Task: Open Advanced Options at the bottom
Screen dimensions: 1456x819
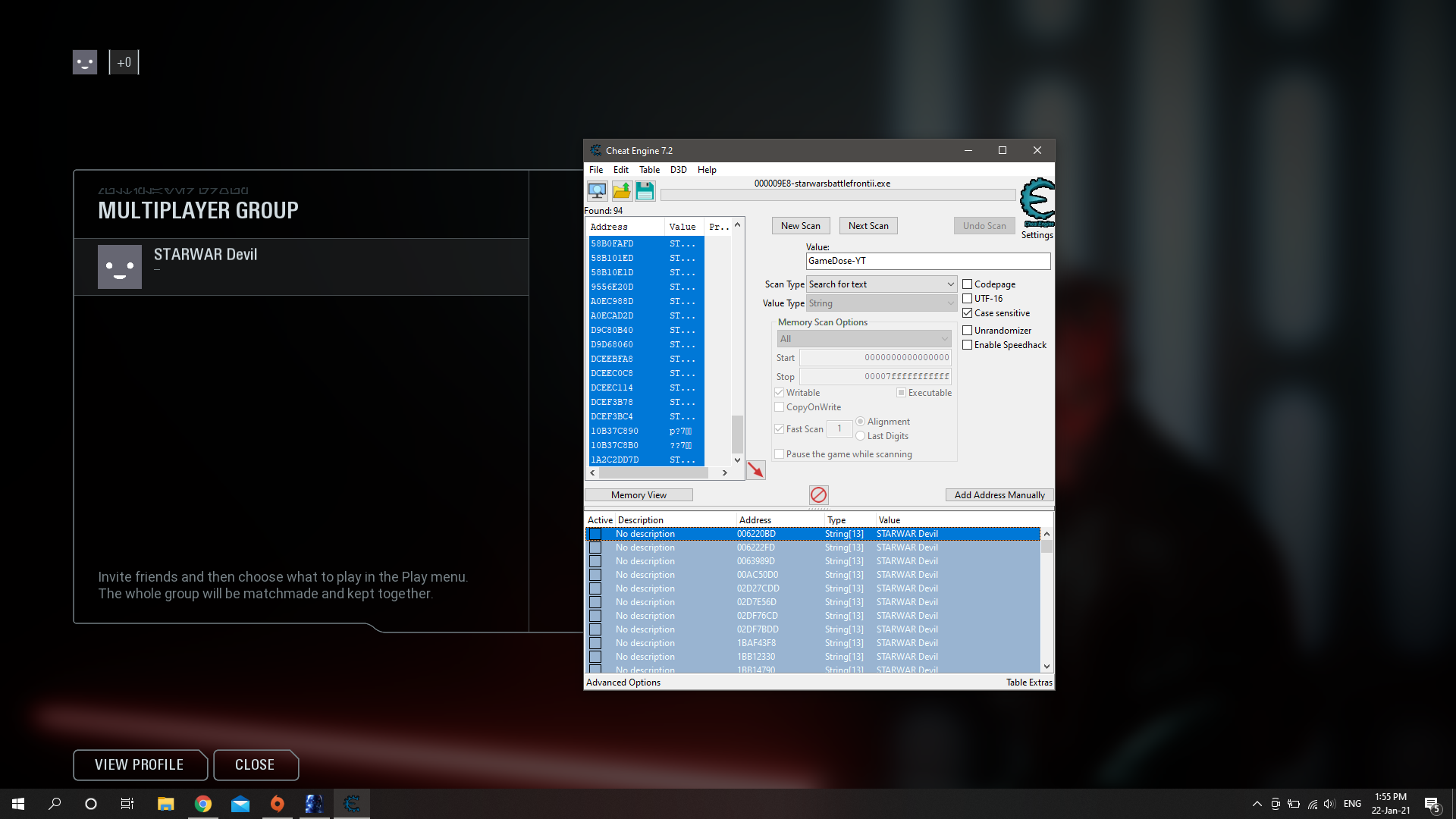Action: 623,682
